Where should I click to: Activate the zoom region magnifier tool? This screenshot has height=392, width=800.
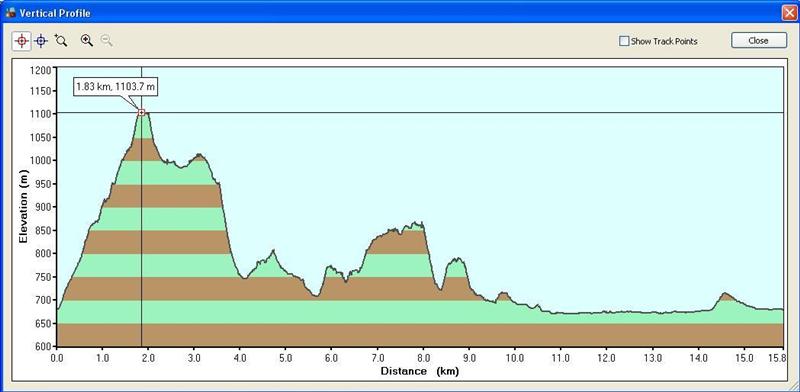click(61, 41)
